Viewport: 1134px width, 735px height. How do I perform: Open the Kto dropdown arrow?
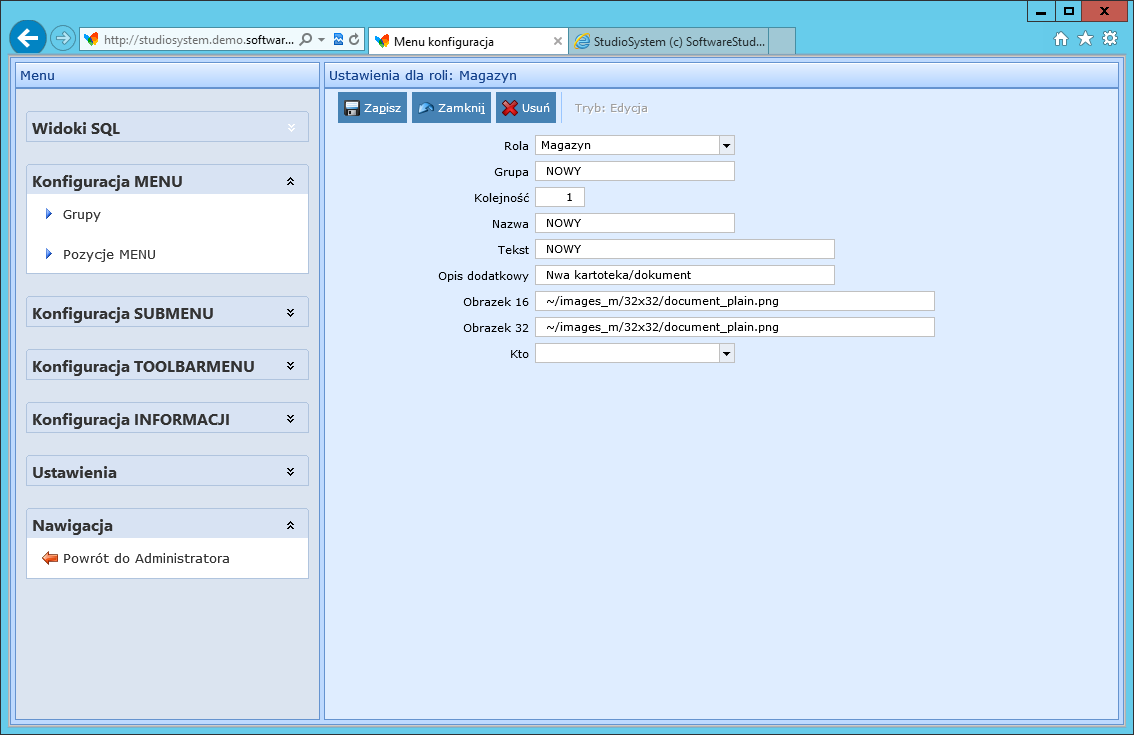click(x=727, y=353)
